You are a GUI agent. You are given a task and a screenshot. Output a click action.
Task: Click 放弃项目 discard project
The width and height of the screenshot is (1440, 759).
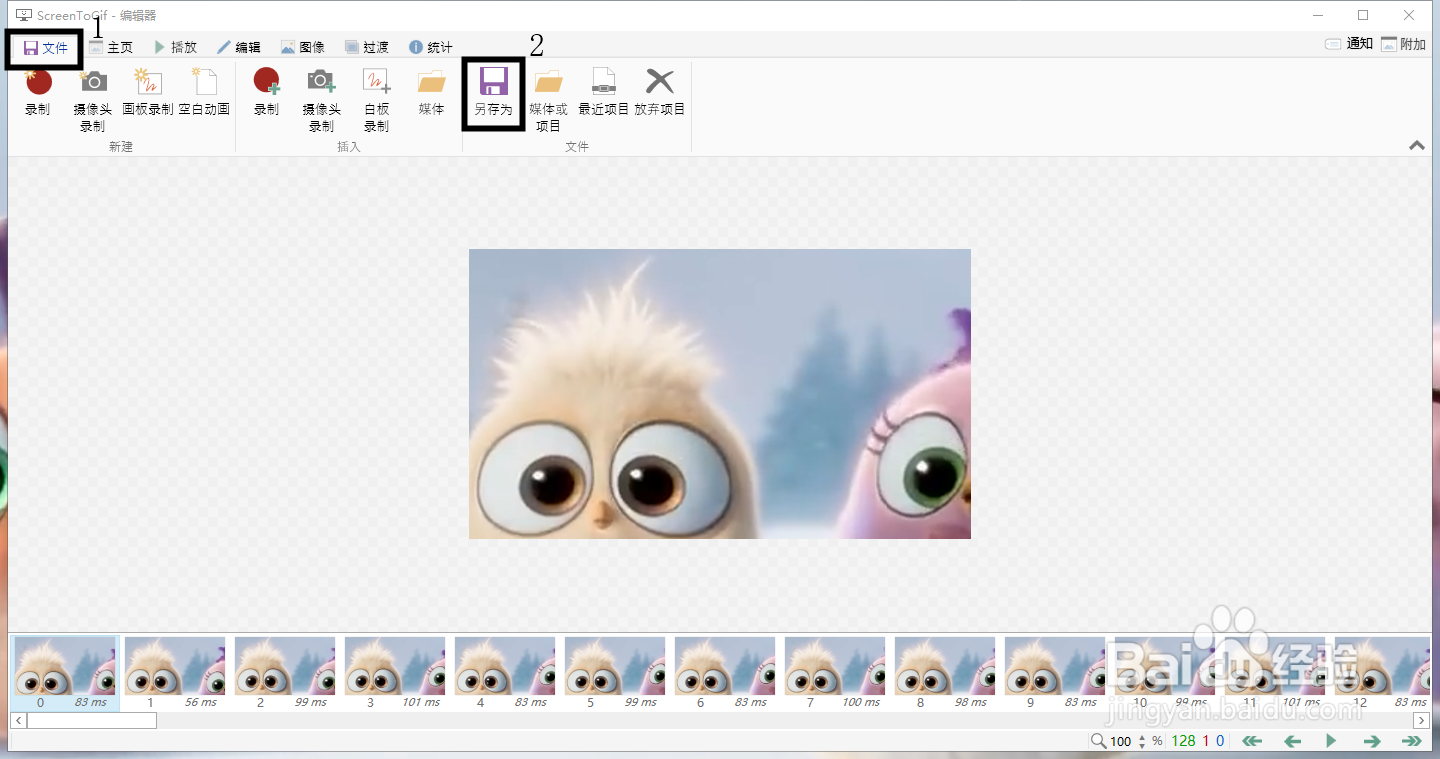(660, 93)
